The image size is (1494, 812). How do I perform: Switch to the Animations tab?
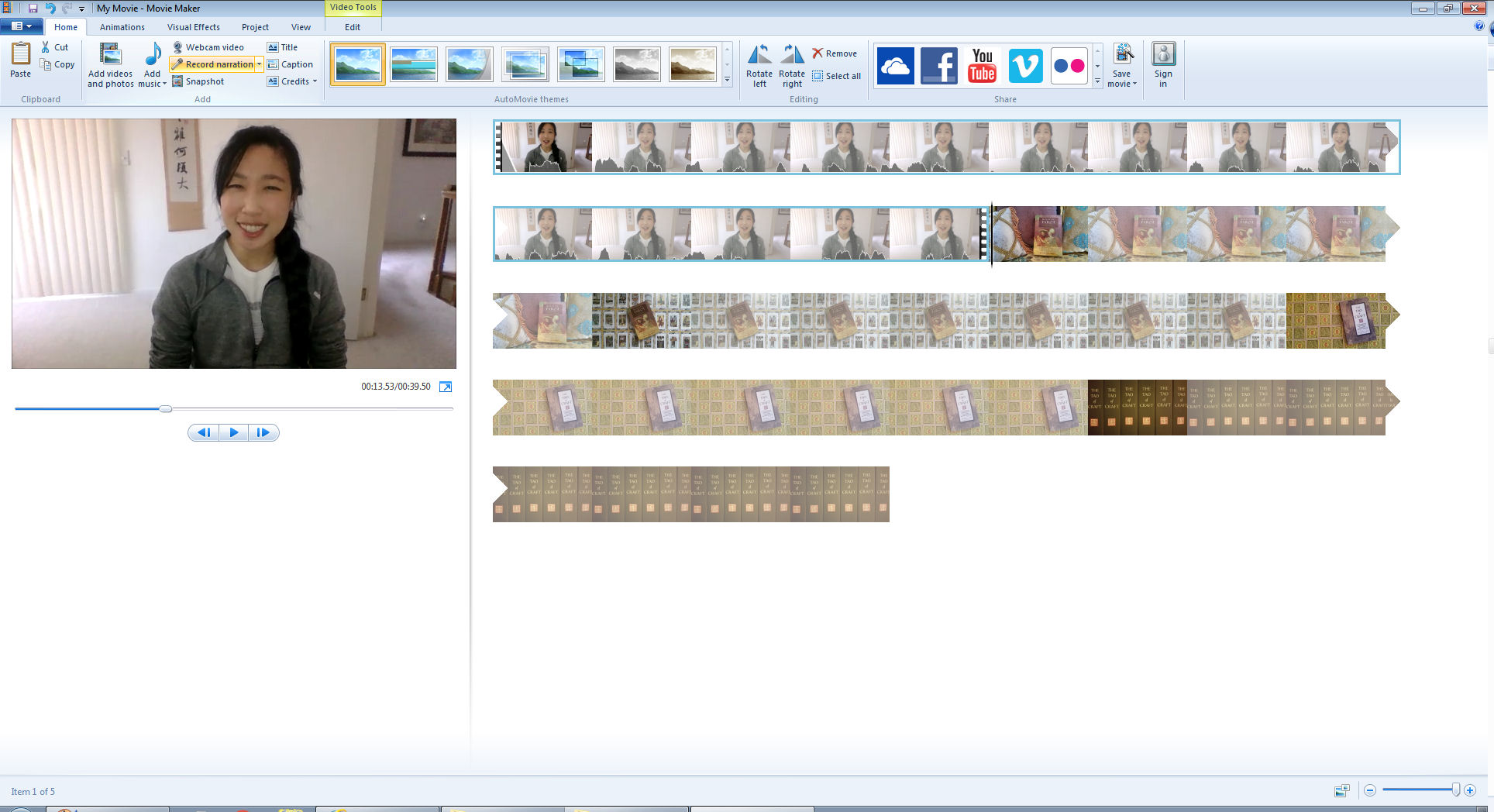point(122,27)
